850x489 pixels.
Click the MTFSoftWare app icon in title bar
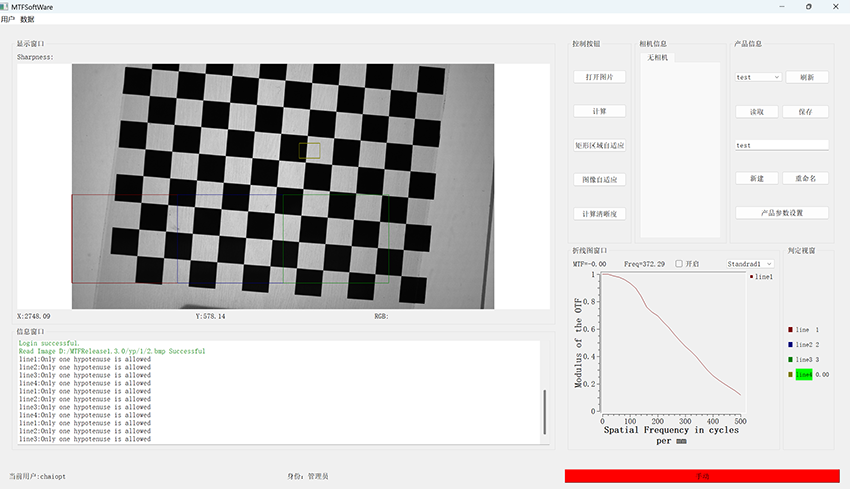click(x=6, y=6)
